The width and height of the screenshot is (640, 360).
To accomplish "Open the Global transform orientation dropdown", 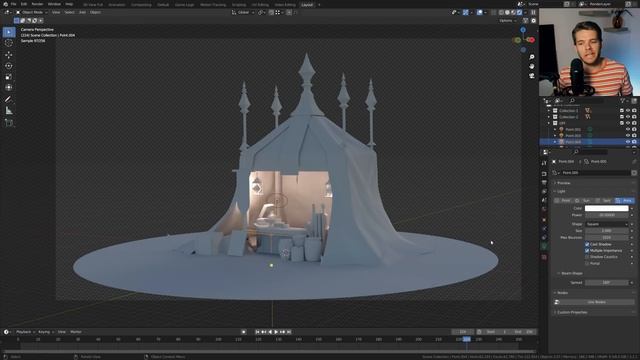I will 243,12.
